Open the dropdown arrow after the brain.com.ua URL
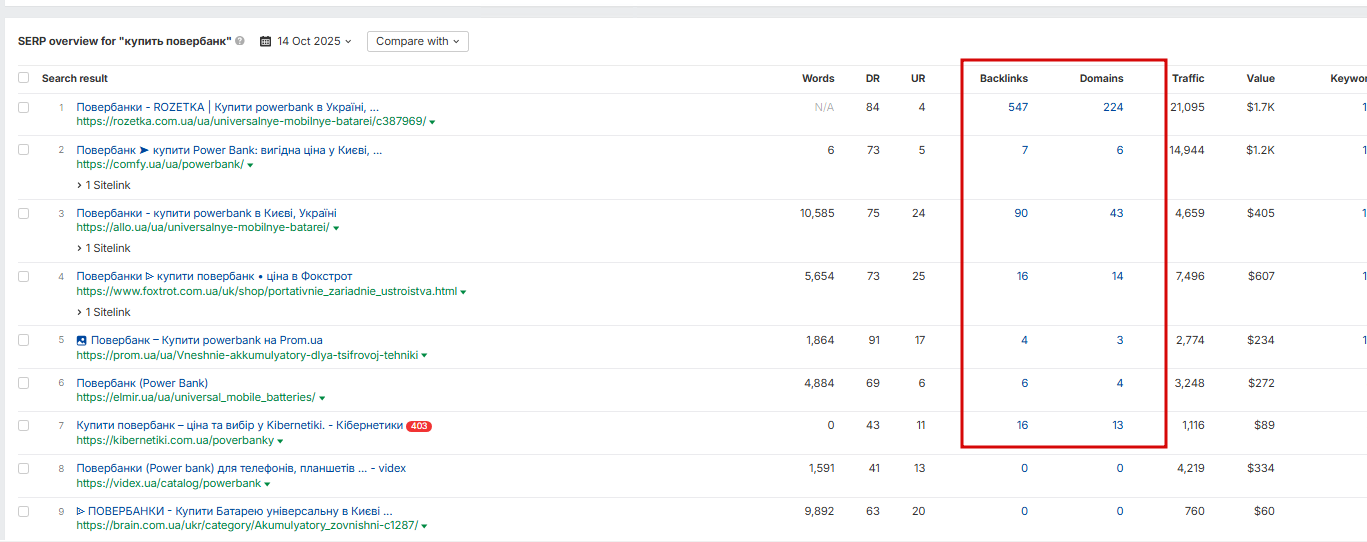 (x=425, y=526)
